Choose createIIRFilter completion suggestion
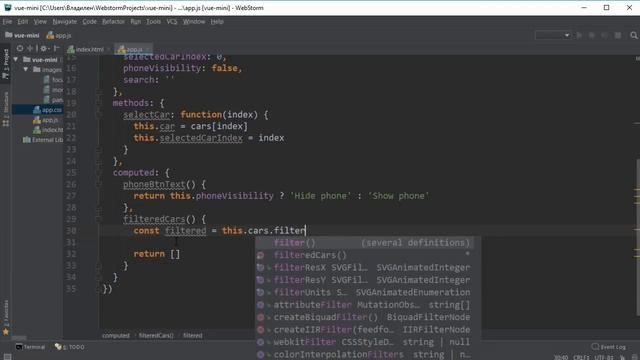640x360 pixels. [364, 329]
